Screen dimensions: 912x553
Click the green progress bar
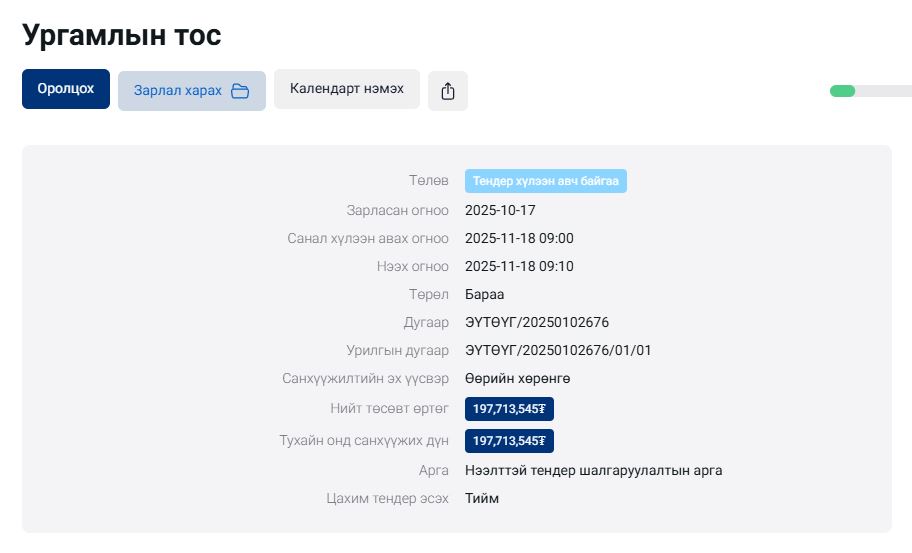(x=842, y=91)
